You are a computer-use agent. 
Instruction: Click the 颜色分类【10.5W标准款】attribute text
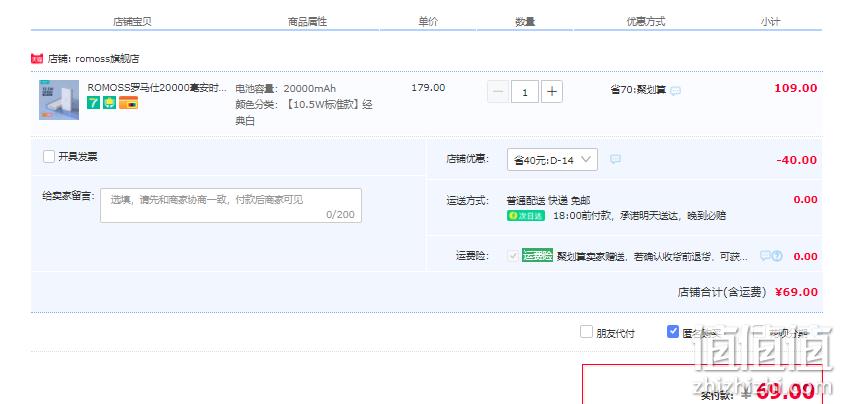[x=304, y=113]
